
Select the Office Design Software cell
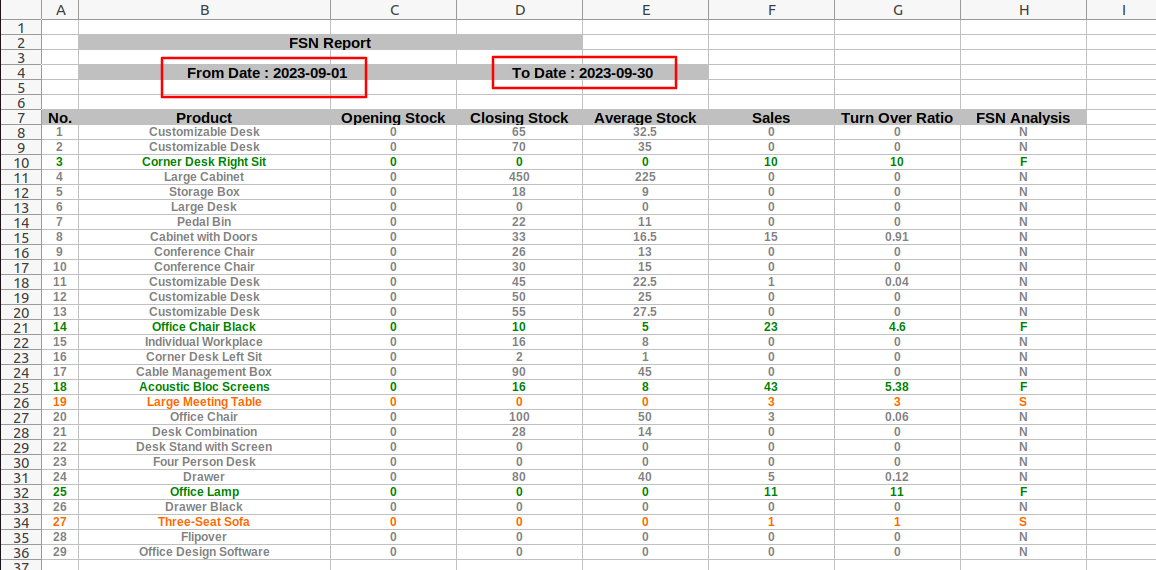pos(204,552)
